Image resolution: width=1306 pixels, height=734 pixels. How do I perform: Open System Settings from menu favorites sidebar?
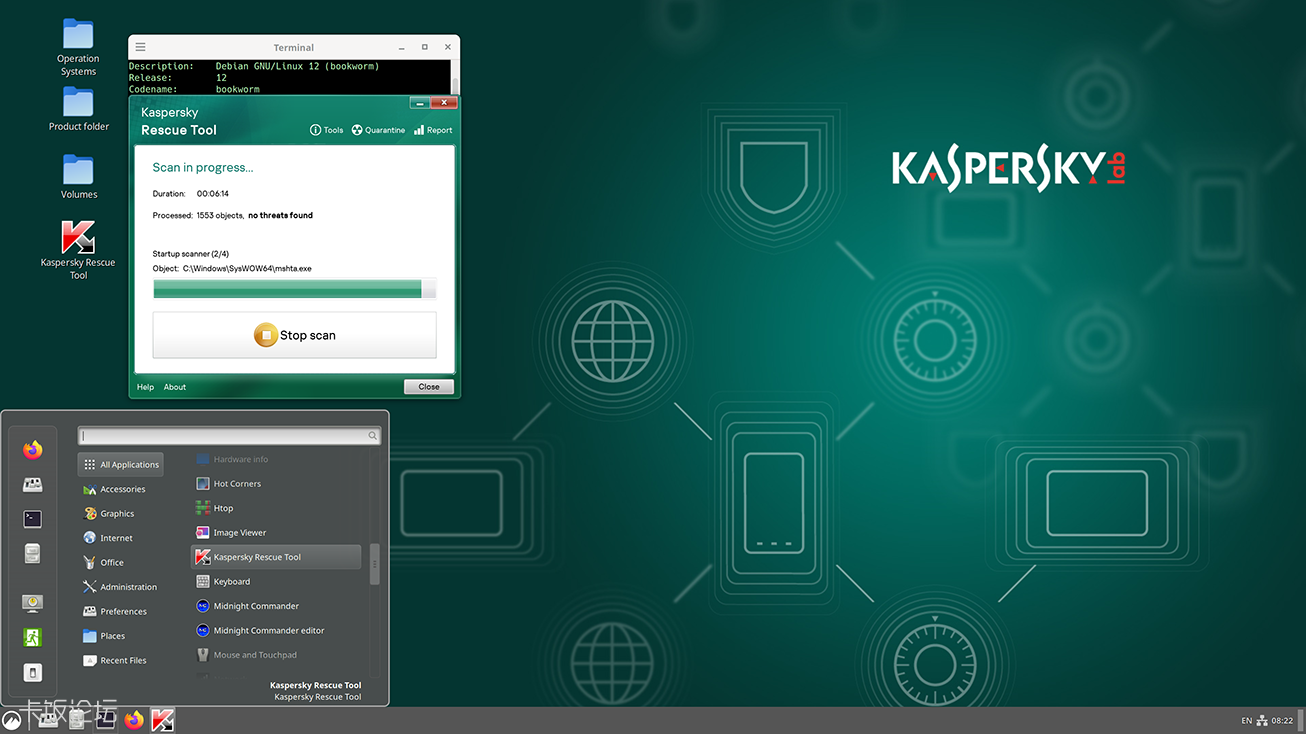[33, 485]
